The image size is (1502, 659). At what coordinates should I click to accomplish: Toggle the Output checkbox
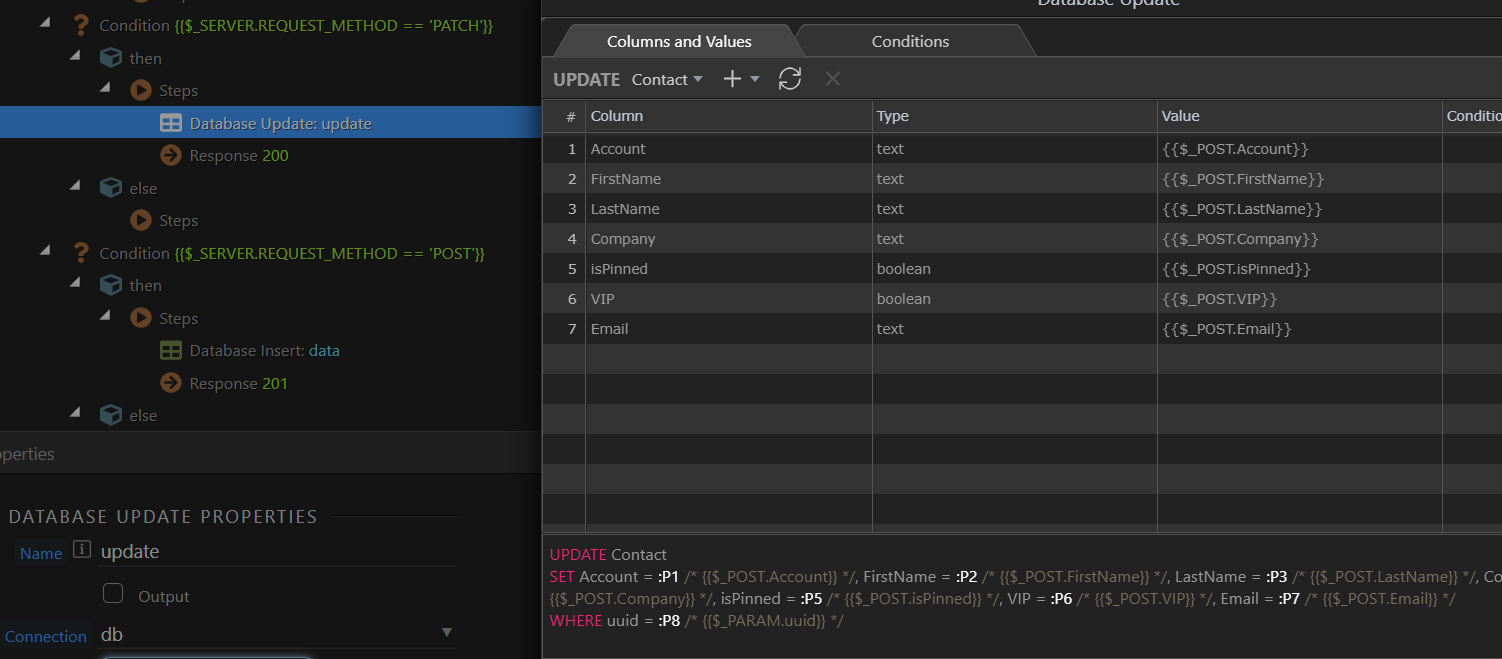click(113, 595)
